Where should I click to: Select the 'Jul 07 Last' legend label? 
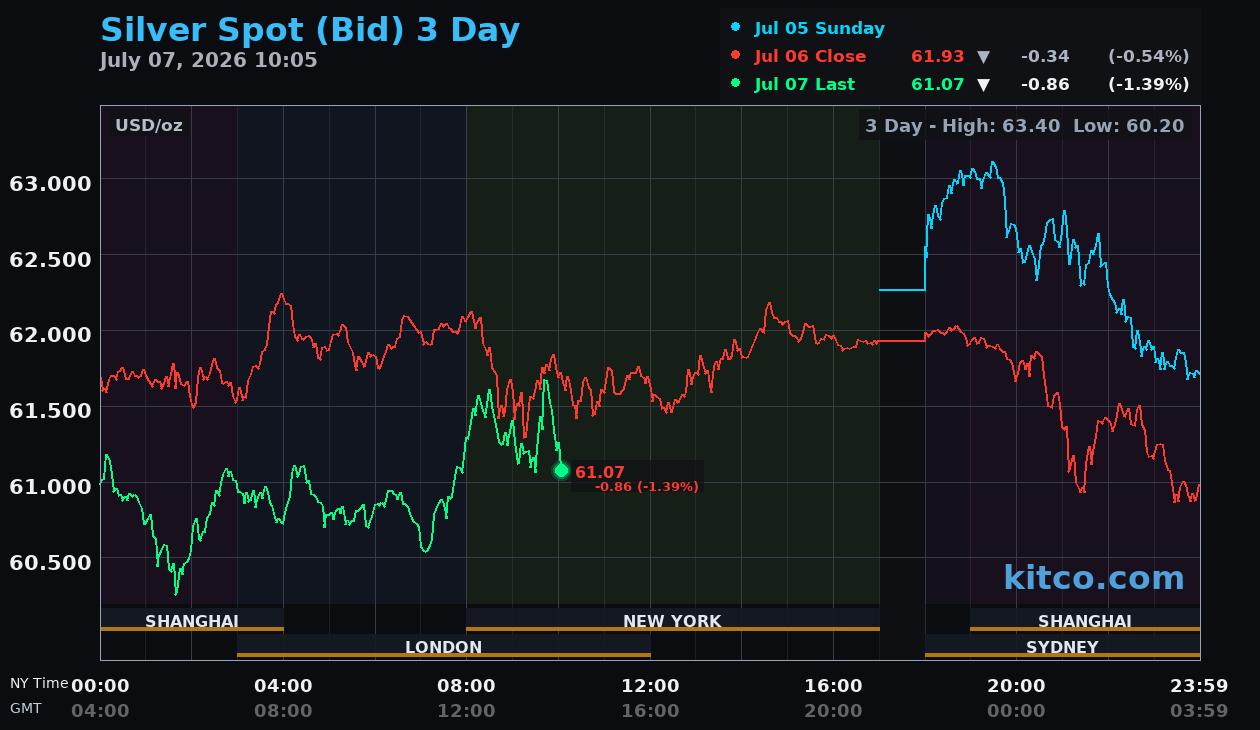tap(805, 84)
